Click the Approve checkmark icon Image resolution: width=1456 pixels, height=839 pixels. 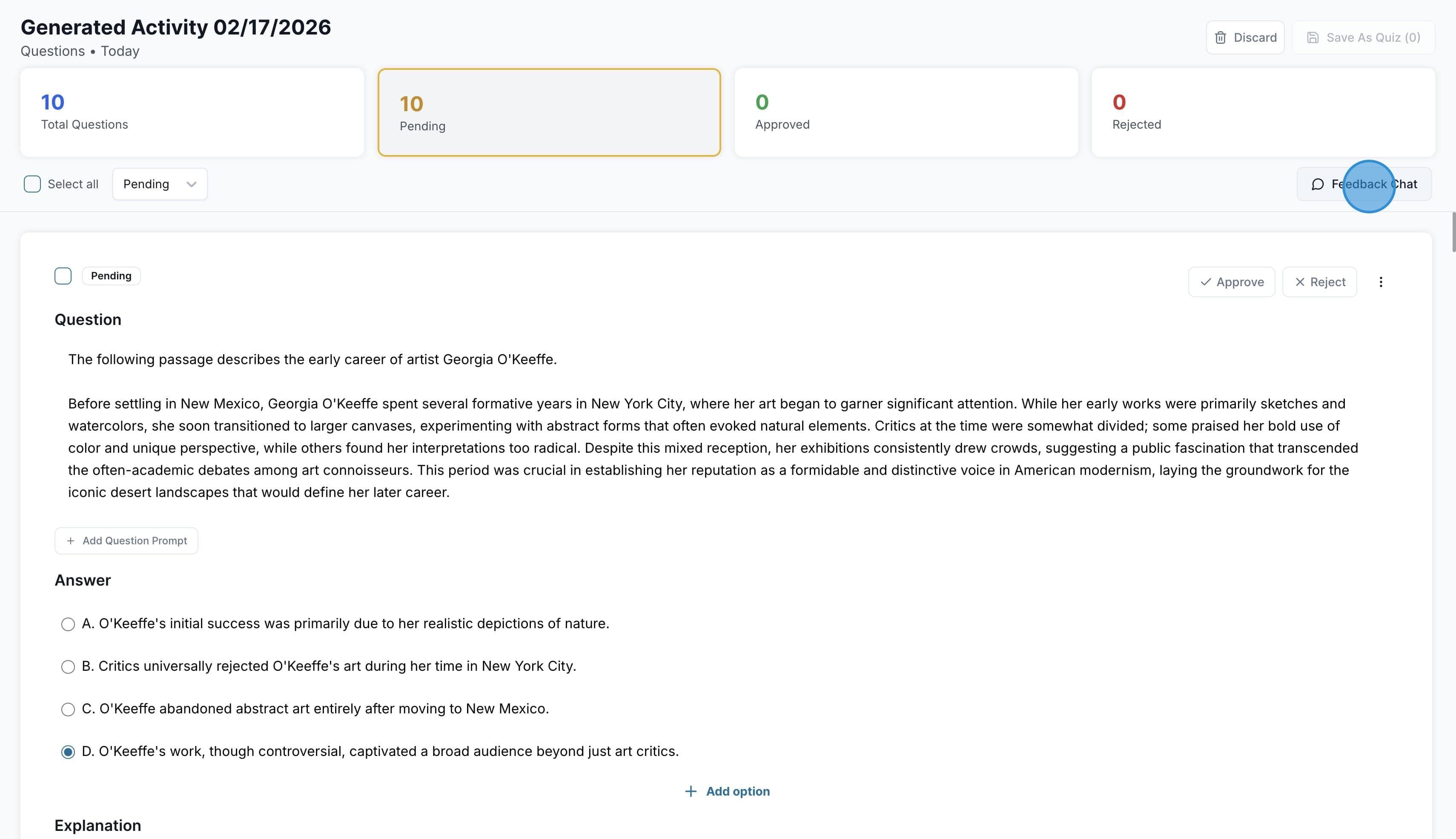(1206, 282)
